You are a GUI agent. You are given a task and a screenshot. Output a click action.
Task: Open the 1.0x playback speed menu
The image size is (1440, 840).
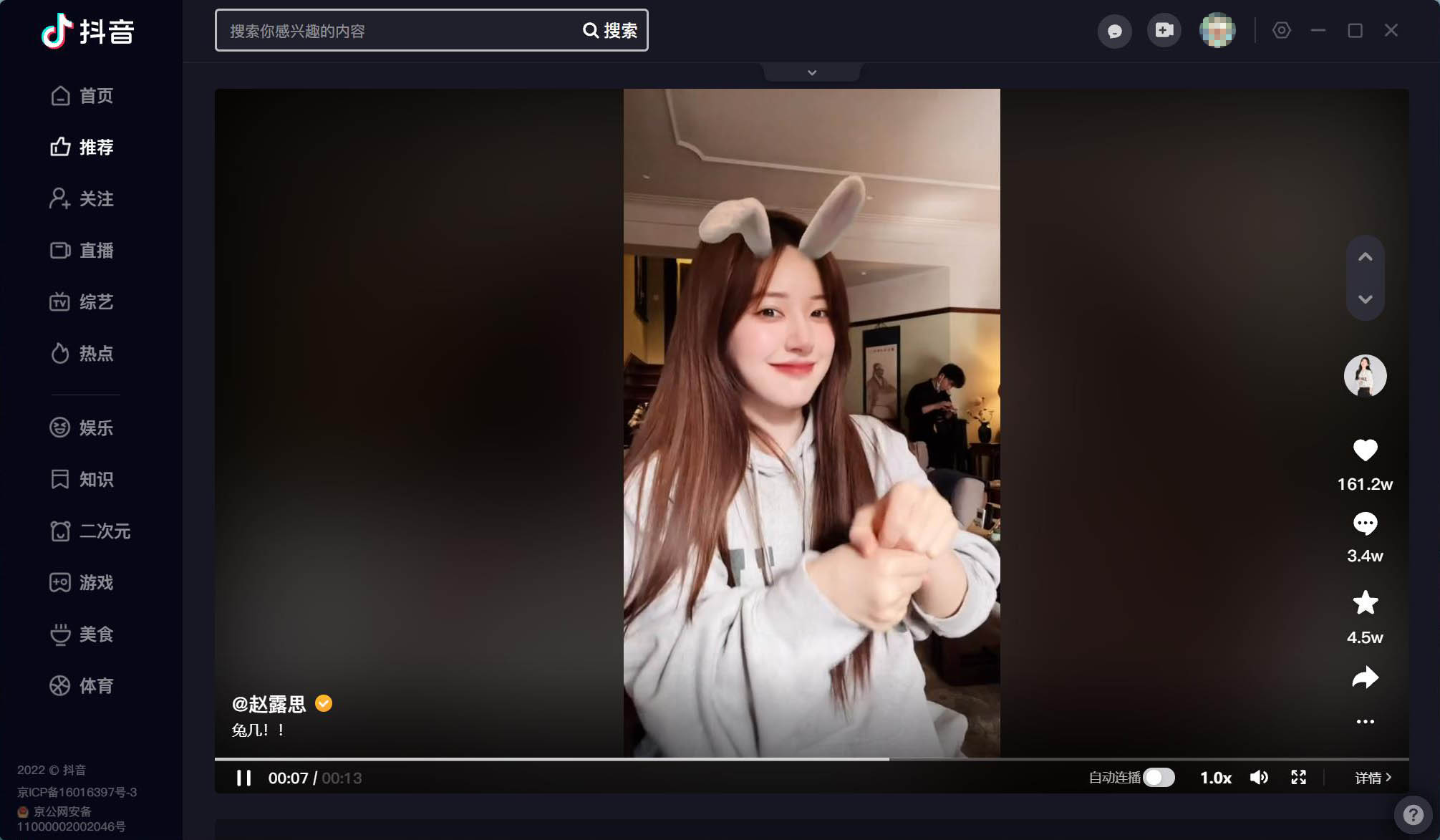pyautogui.click(x=1215, y=778)
